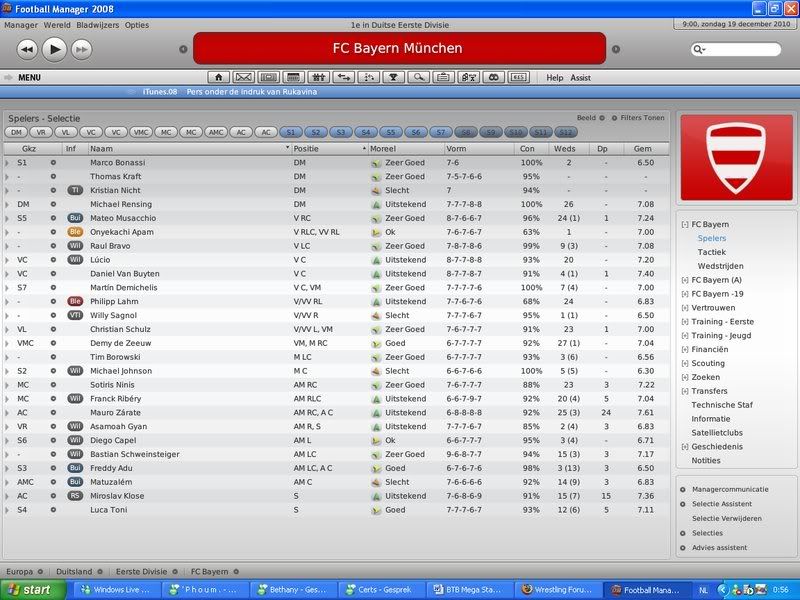Toggle the selection dot for Daniel Van Buyten
Screen dimensions: 800x600
point(53,274)
